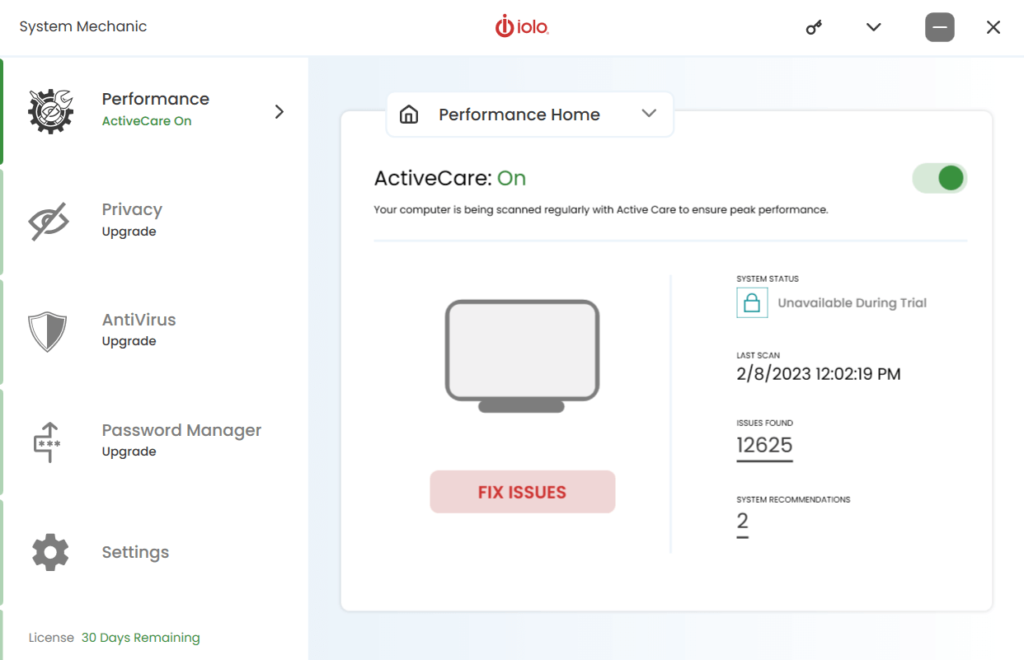Expand the Performance section arrow
This screenshot has width=1024, height=660.
[280, 112]
